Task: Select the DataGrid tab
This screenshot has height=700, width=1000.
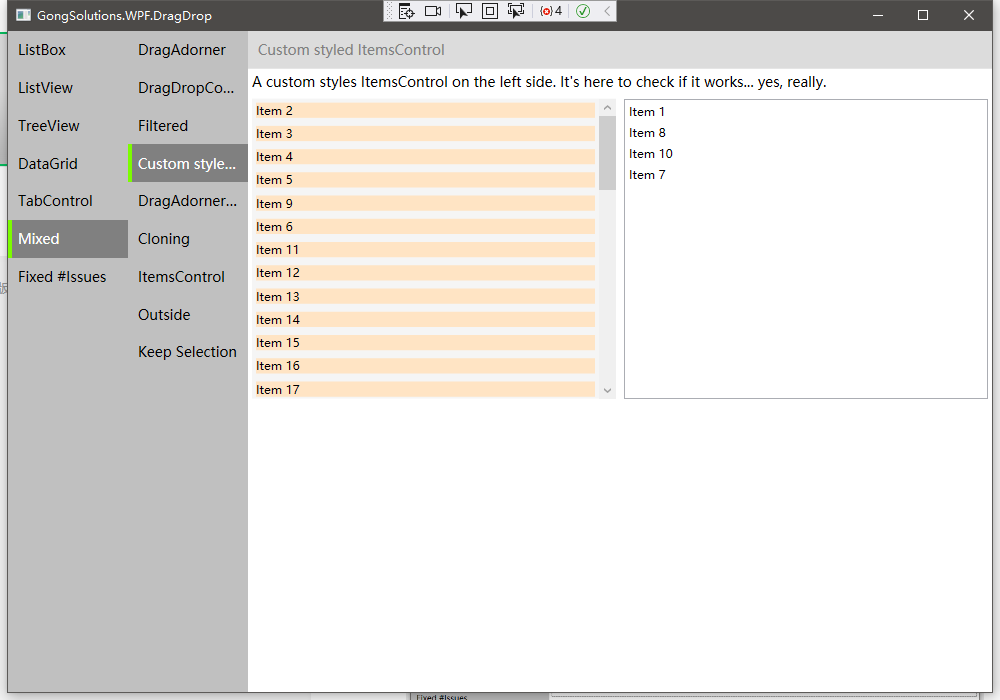Action: point(48,164)
